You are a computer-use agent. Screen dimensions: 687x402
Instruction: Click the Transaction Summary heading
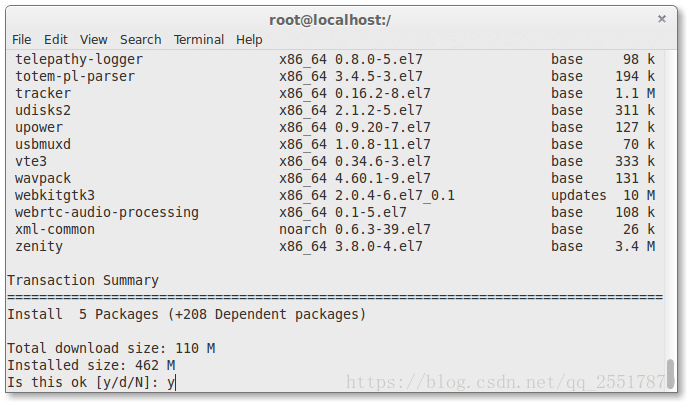83,280
